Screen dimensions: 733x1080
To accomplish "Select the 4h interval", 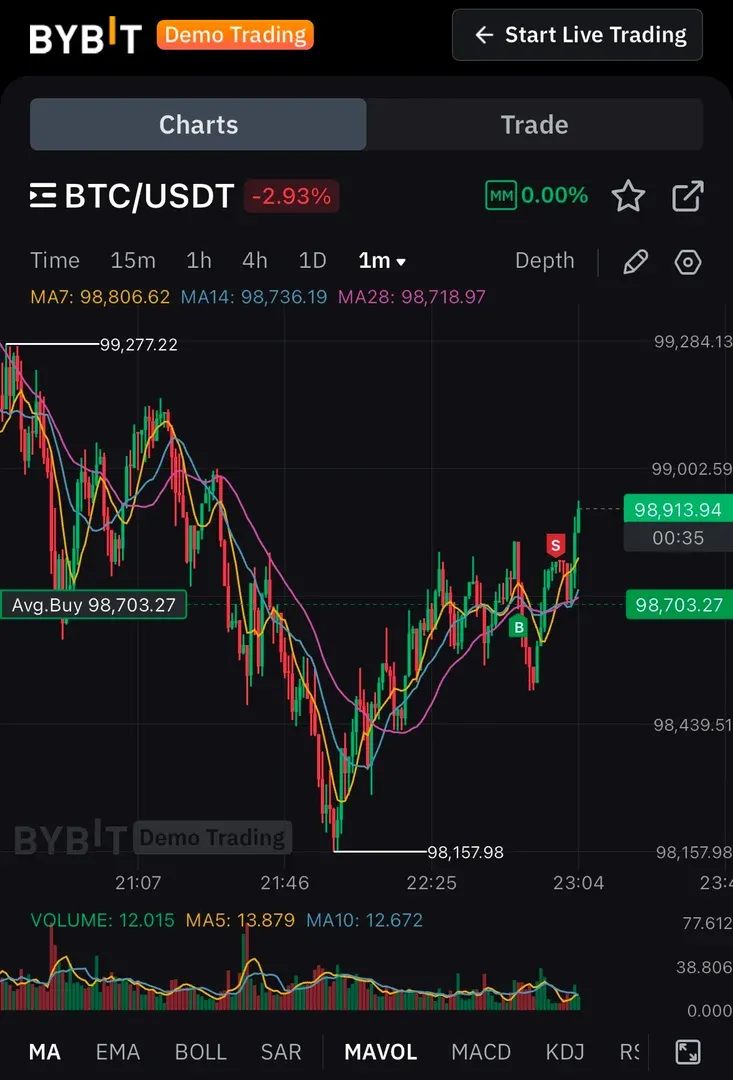I will tap(254, 260).
